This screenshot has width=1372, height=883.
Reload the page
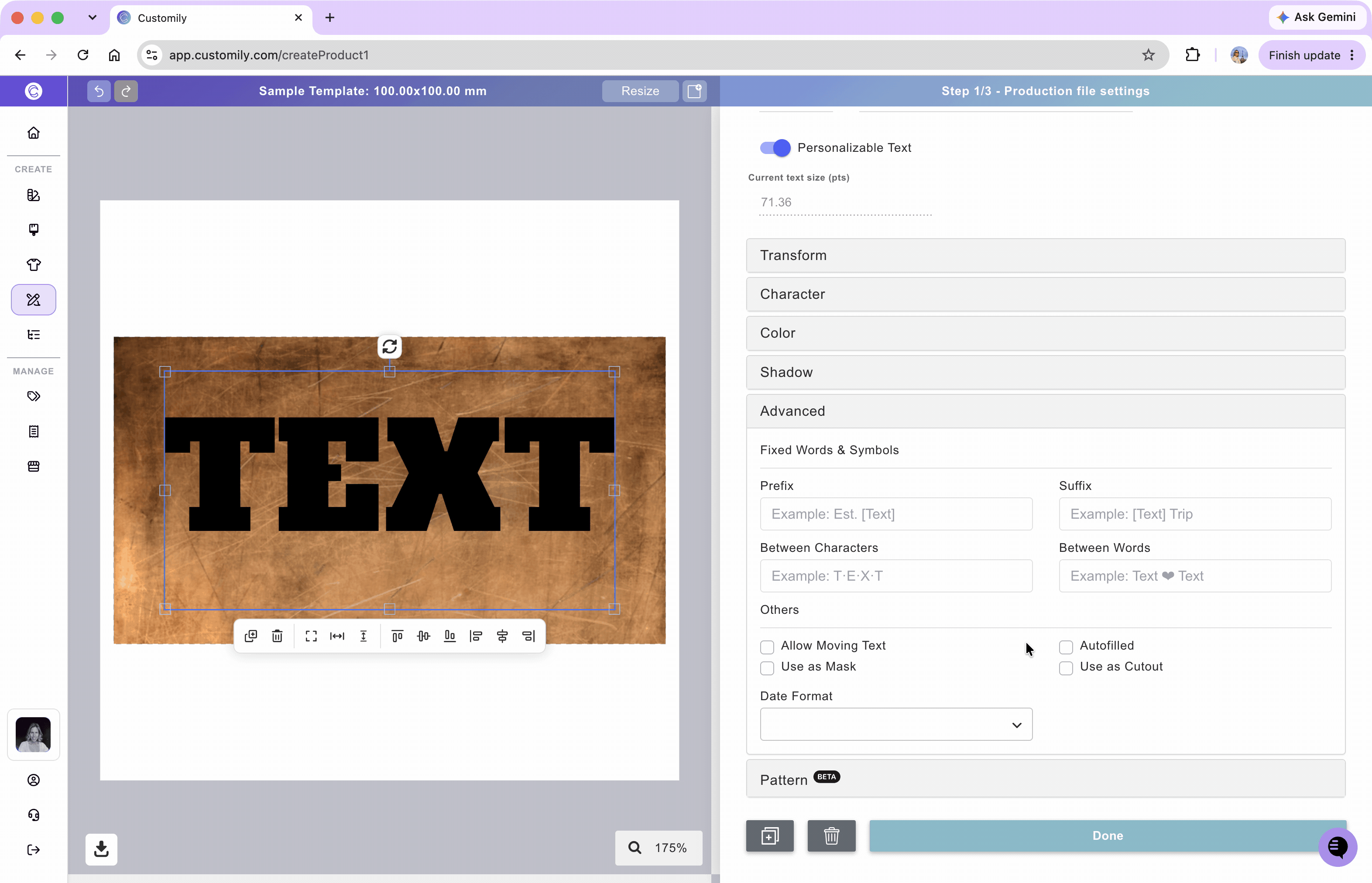(82, 55)
